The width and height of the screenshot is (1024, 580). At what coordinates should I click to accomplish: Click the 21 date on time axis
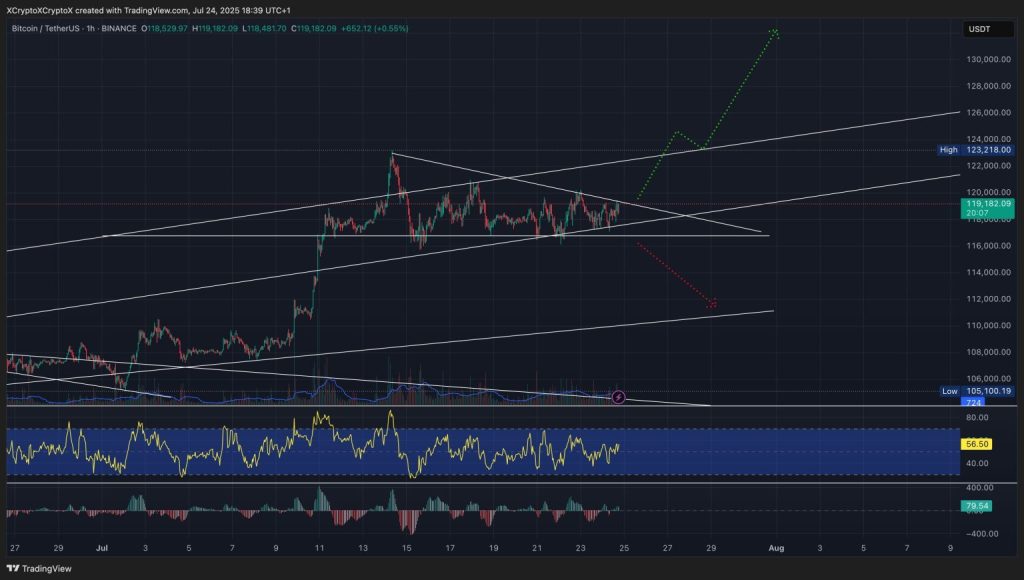(x=537, y=549)
